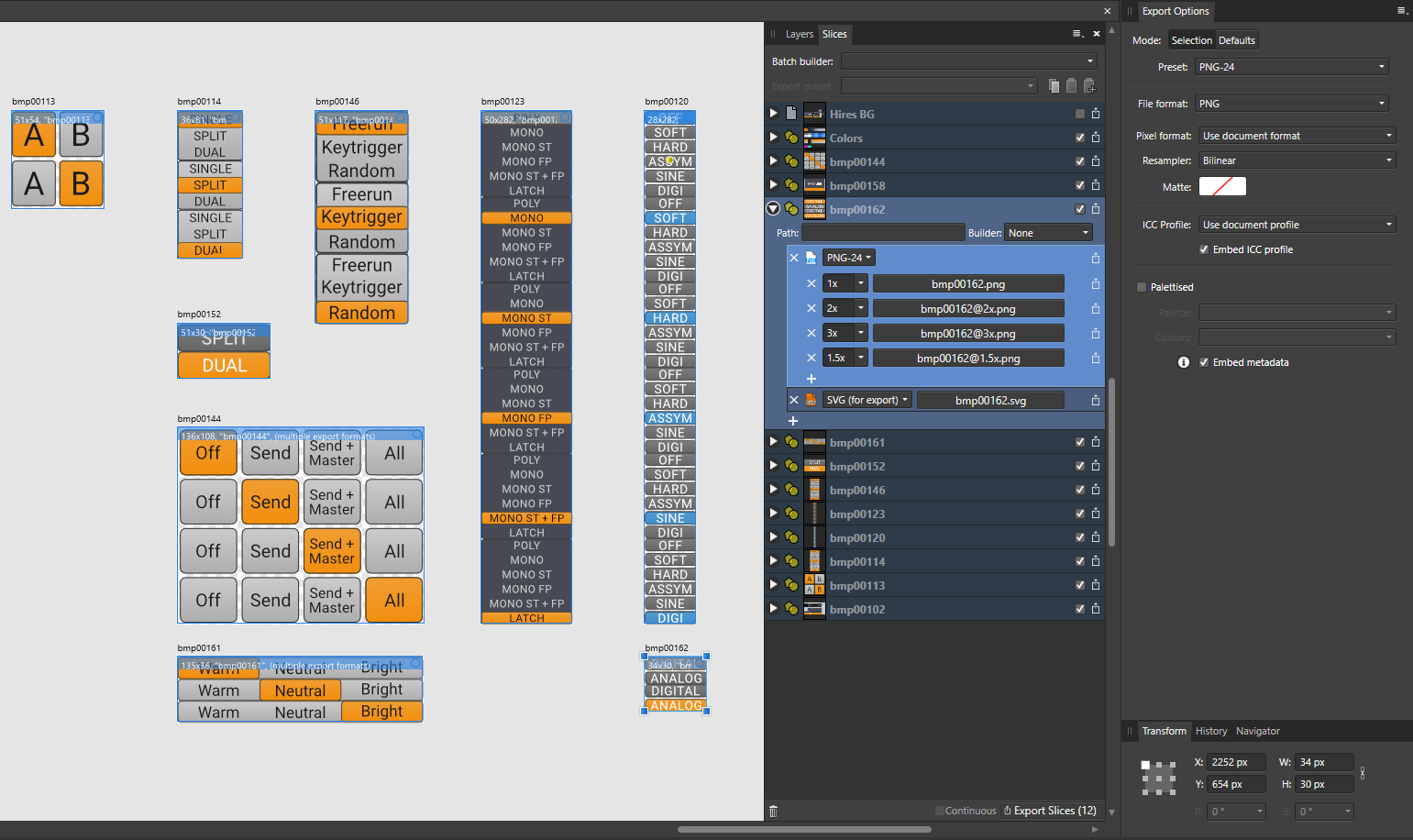This screenshot has width=1413, height=840.
Task: Open the Preset PNG-24 dropdown
Action: tap(1291, 67)
